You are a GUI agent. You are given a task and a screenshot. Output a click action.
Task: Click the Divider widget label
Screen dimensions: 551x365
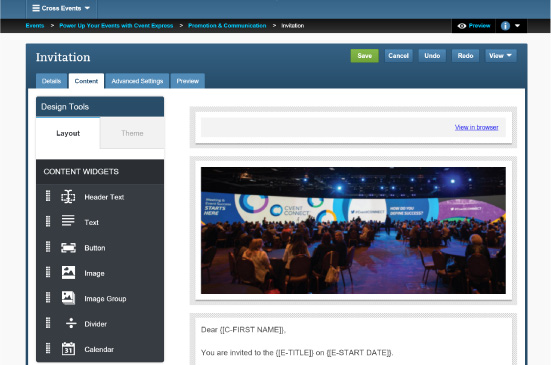(x=95, y=324)
